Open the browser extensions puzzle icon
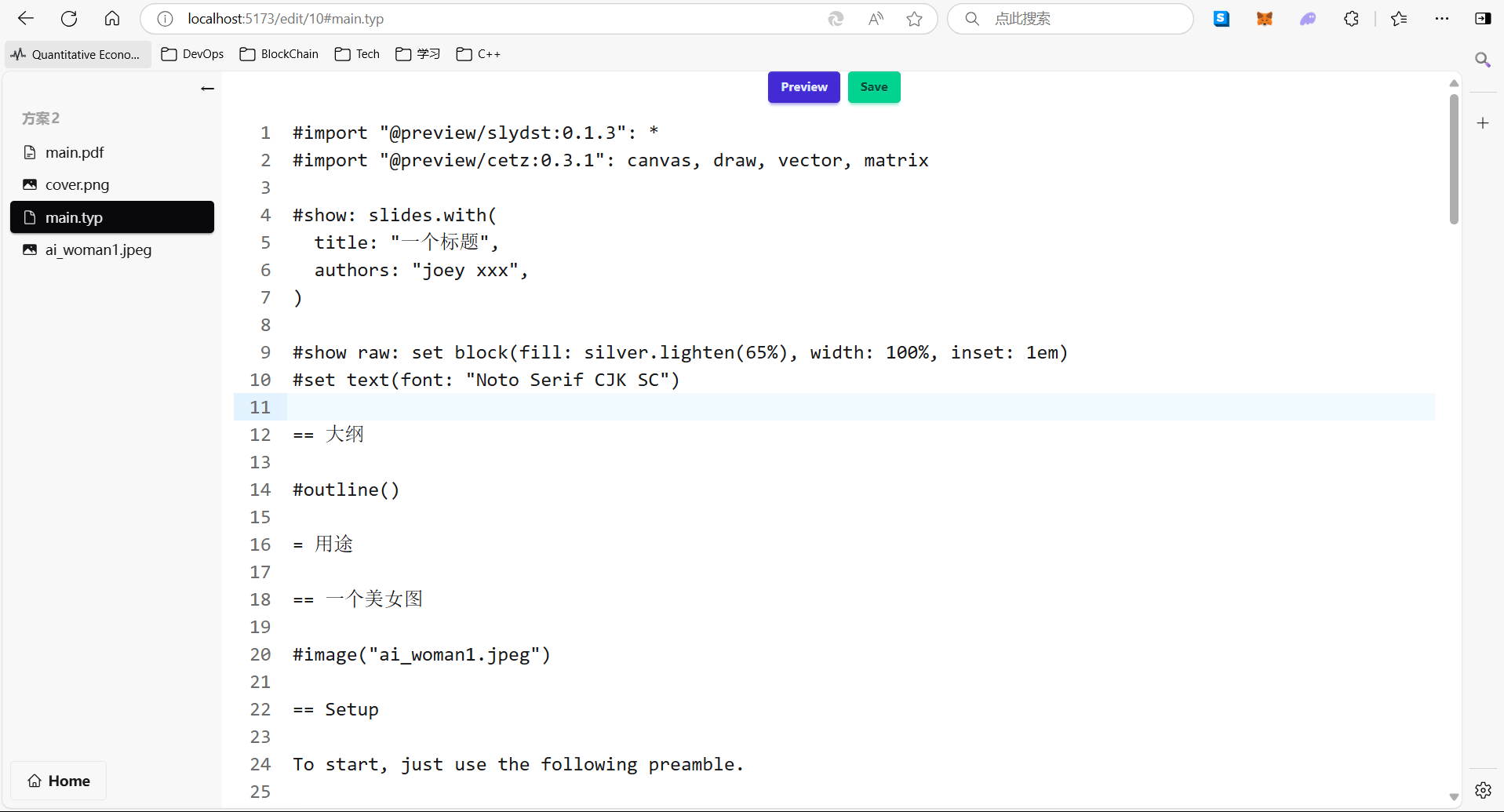Screen dimensions: 1504x812 [1351, 19]
